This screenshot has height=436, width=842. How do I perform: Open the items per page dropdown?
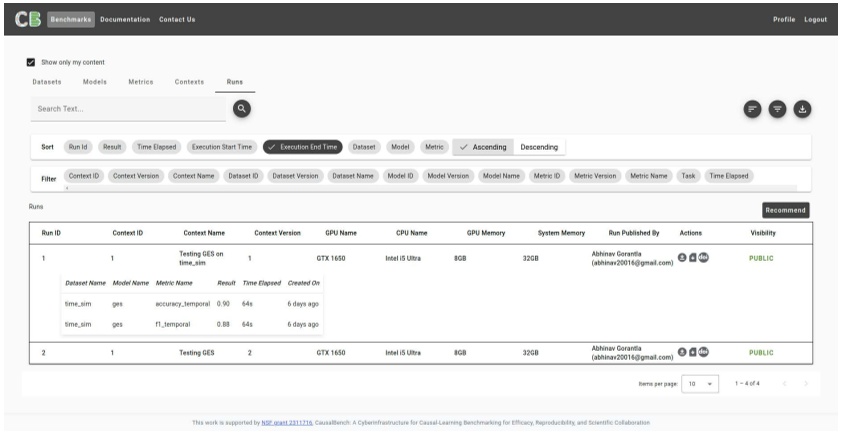(701, 383)
